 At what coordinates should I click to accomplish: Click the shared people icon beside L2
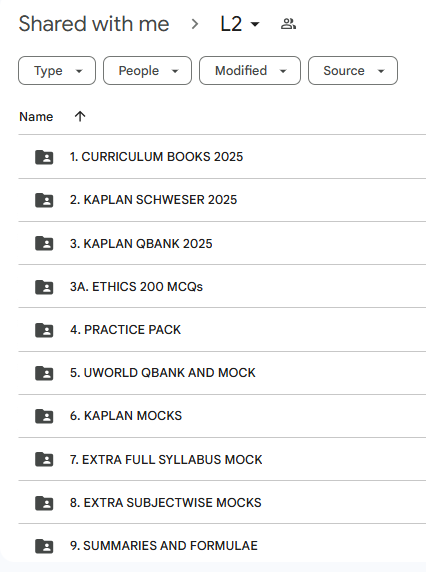click(288, 24)
